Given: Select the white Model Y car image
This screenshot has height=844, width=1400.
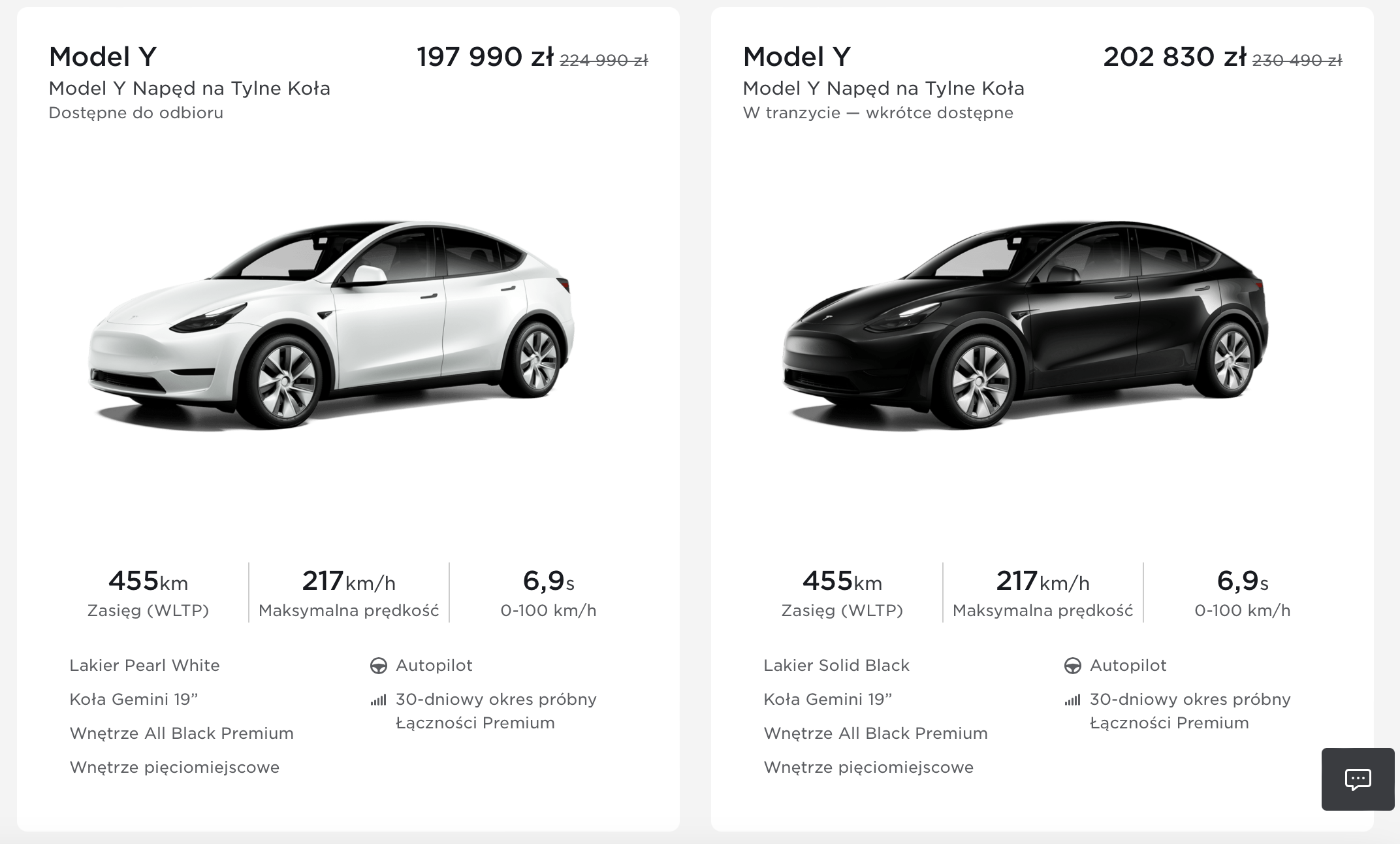Looking at the screenshot, I should click(x=331, y=325).
